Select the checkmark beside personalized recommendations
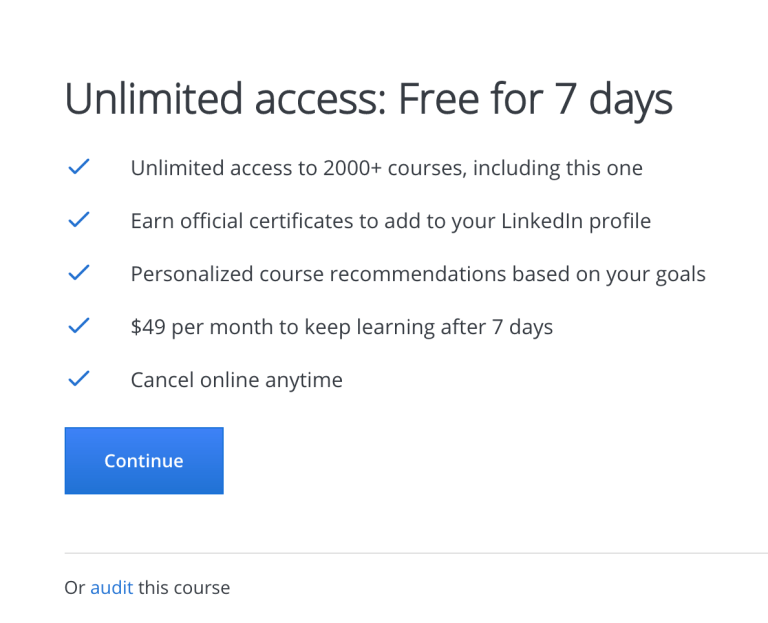This screenshot has height=623, width=768. point(79,273)
